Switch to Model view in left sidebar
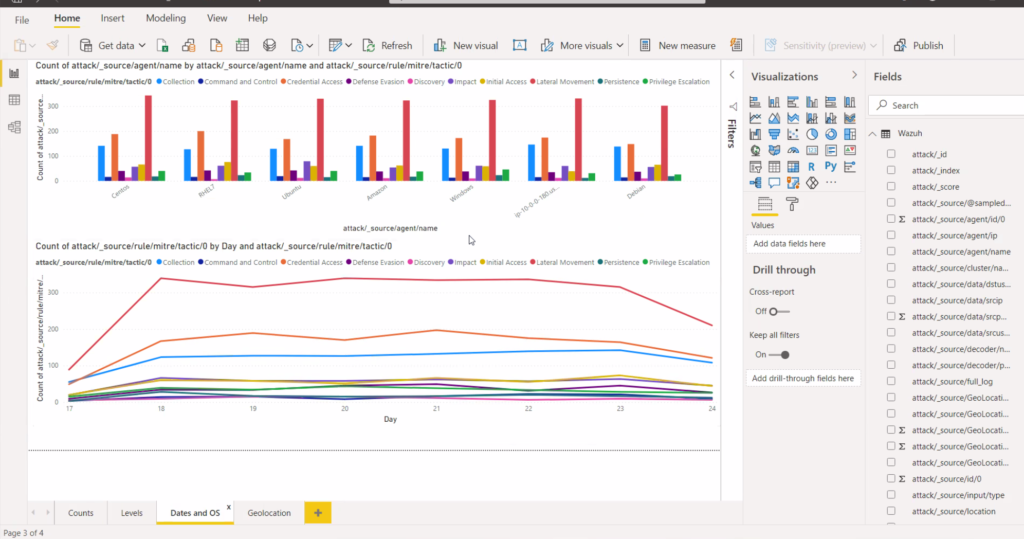This screenshot has width=1024, height=539. point(14,127)
